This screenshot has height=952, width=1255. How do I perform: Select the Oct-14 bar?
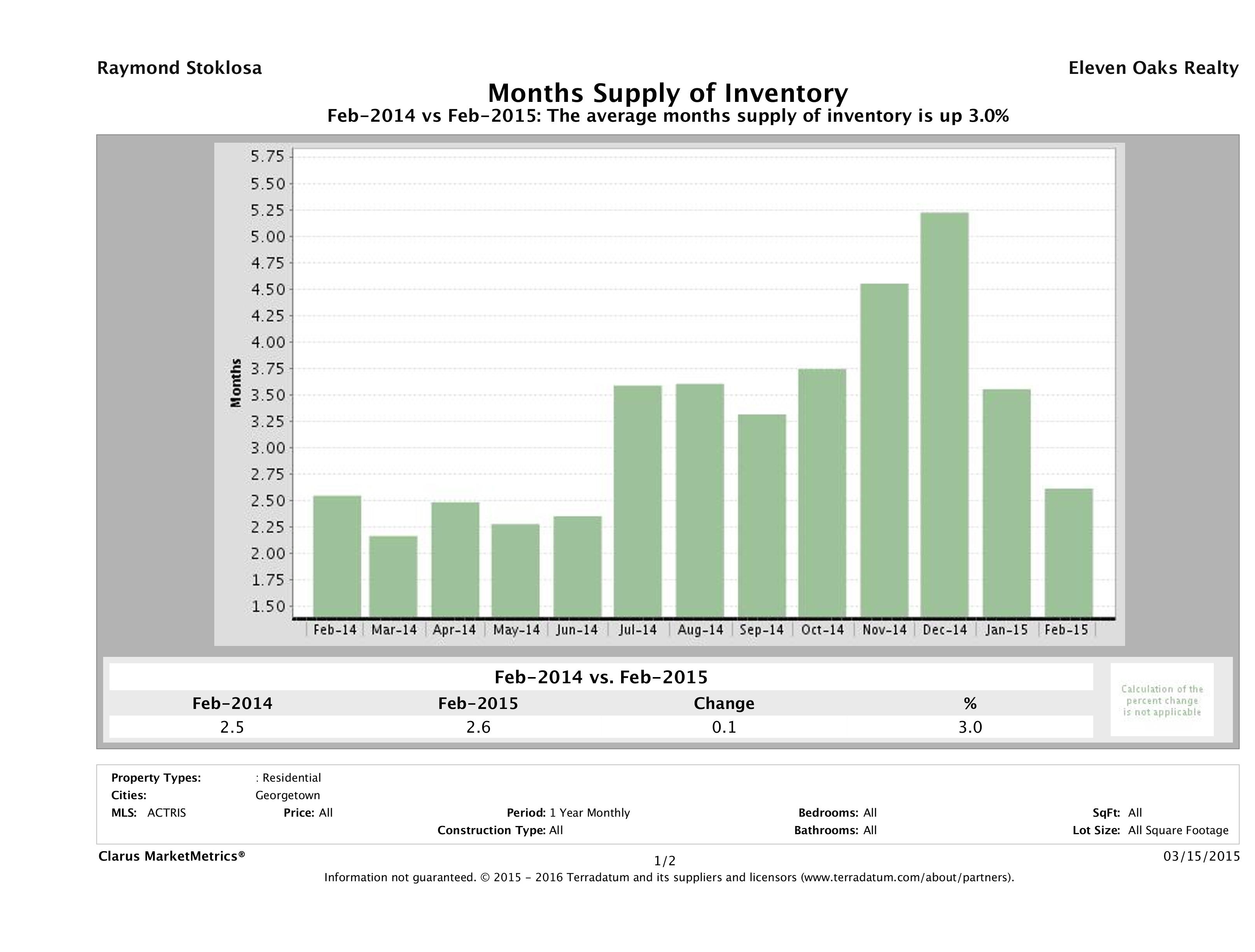pyautogui.click(x=822, y=492)
